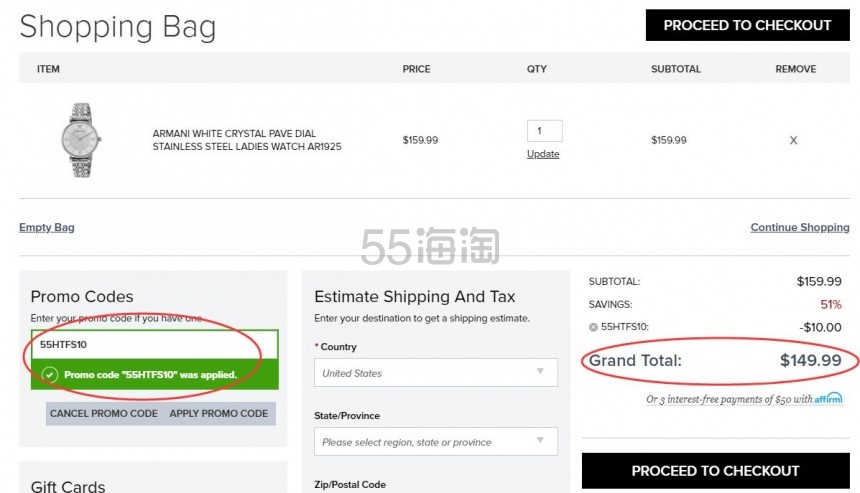
Task: Open the State/Province dropdown
Action: point(436,442)
